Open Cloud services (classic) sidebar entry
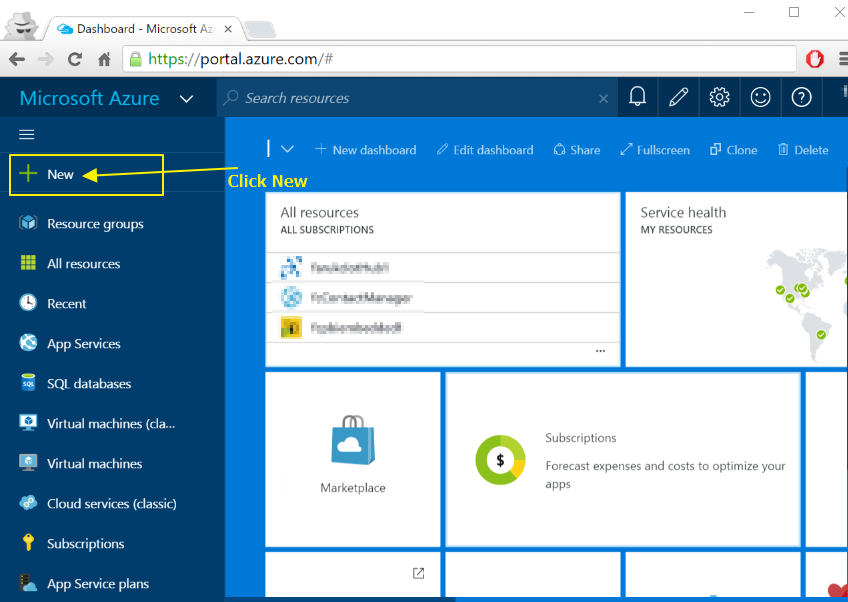 (112, 504)
